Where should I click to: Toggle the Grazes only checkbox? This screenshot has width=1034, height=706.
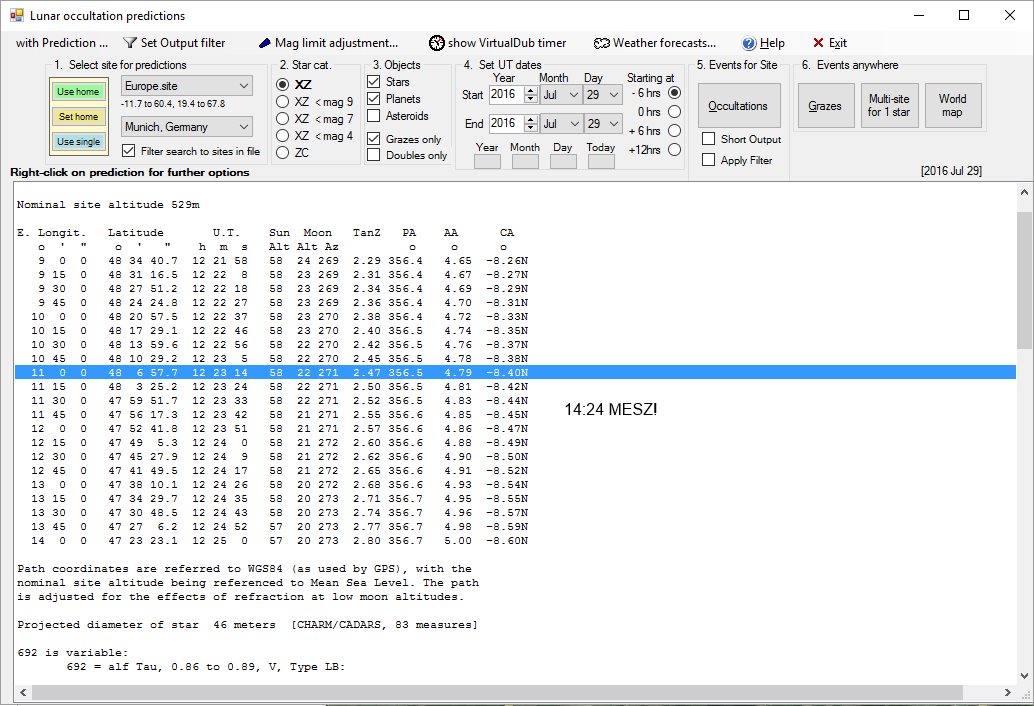(x=374, y=138)
